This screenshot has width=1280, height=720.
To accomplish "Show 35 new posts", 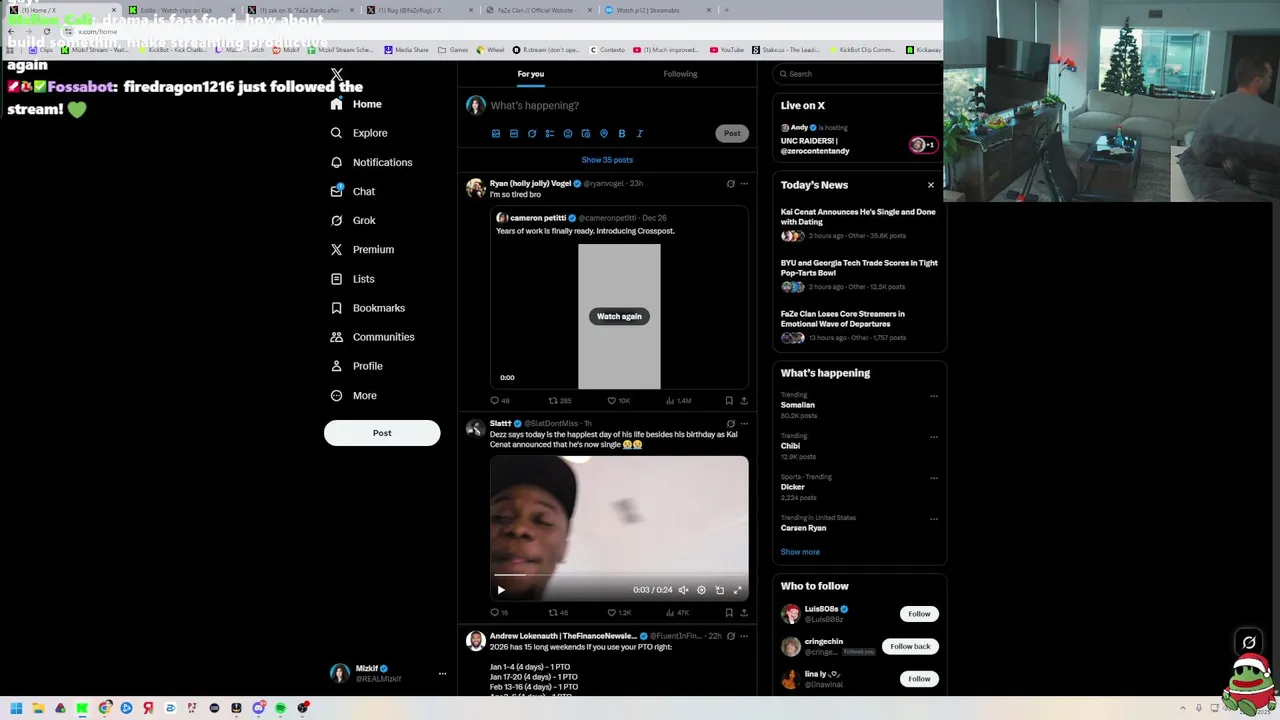I will (607, 160).
